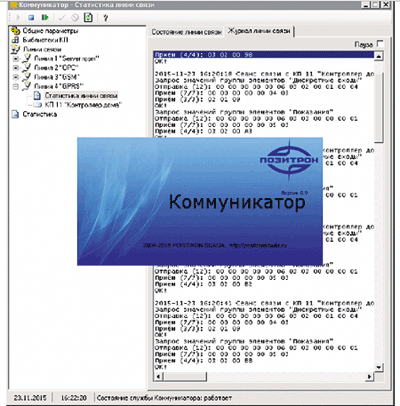
Task: Click the log's horizontal scroll right arrow
Action: (369, 377)
